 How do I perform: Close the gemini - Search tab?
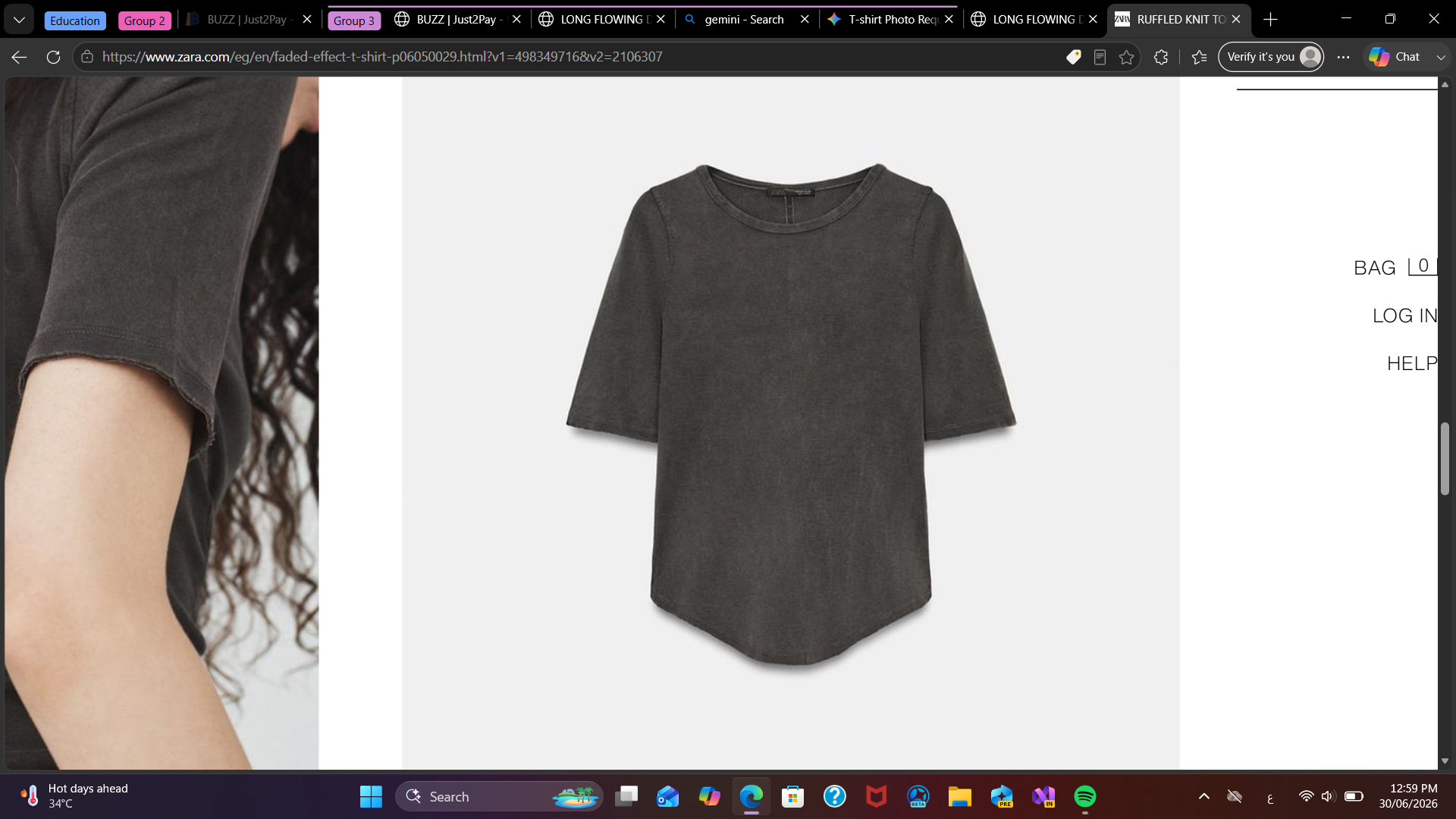805,20
